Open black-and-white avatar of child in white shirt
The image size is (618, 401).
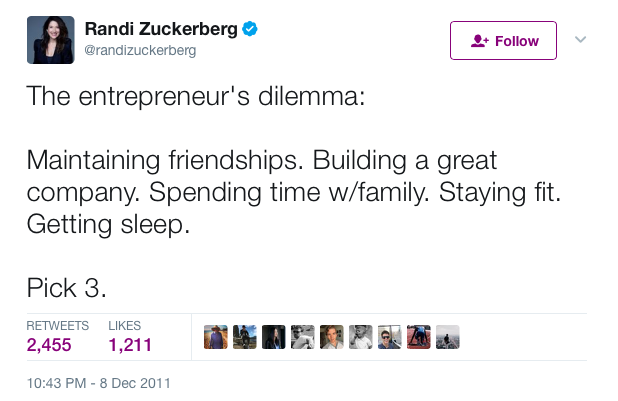tap(361, 337)
